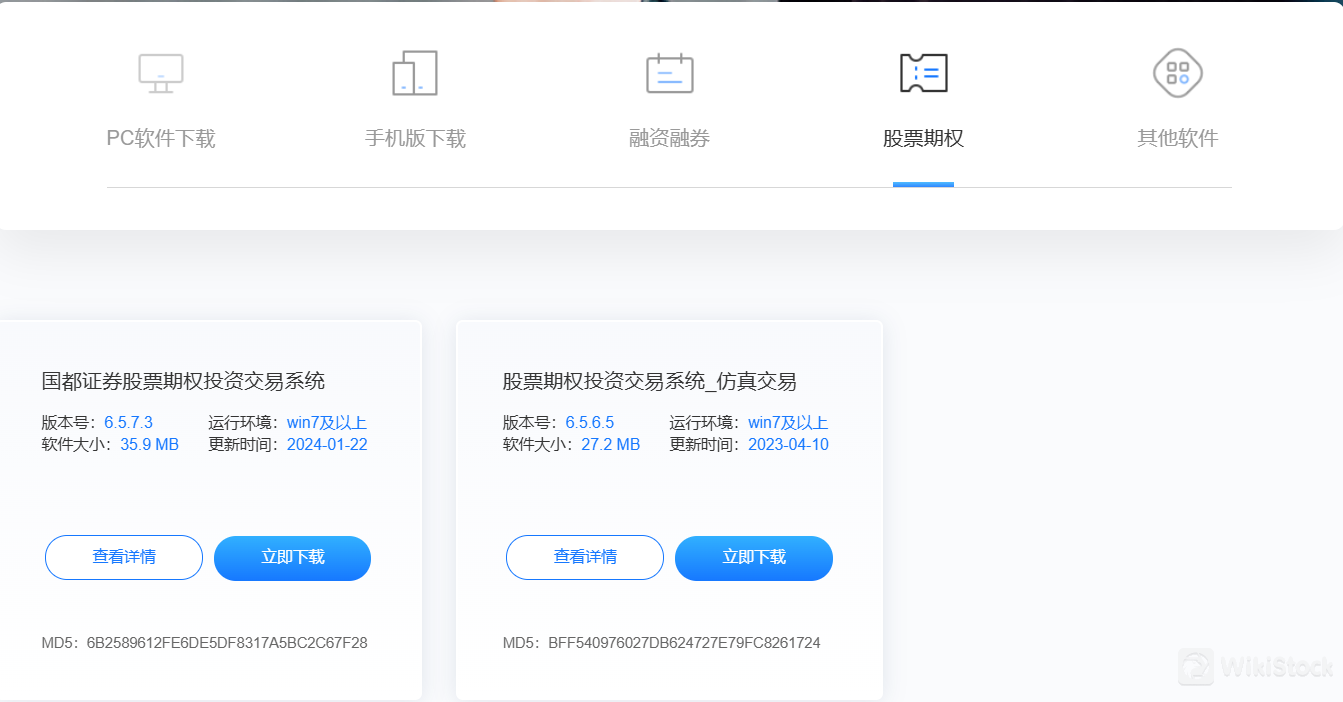Click version number 6.5.6.5
The image size is (1343, 702).
pos(590,423)
